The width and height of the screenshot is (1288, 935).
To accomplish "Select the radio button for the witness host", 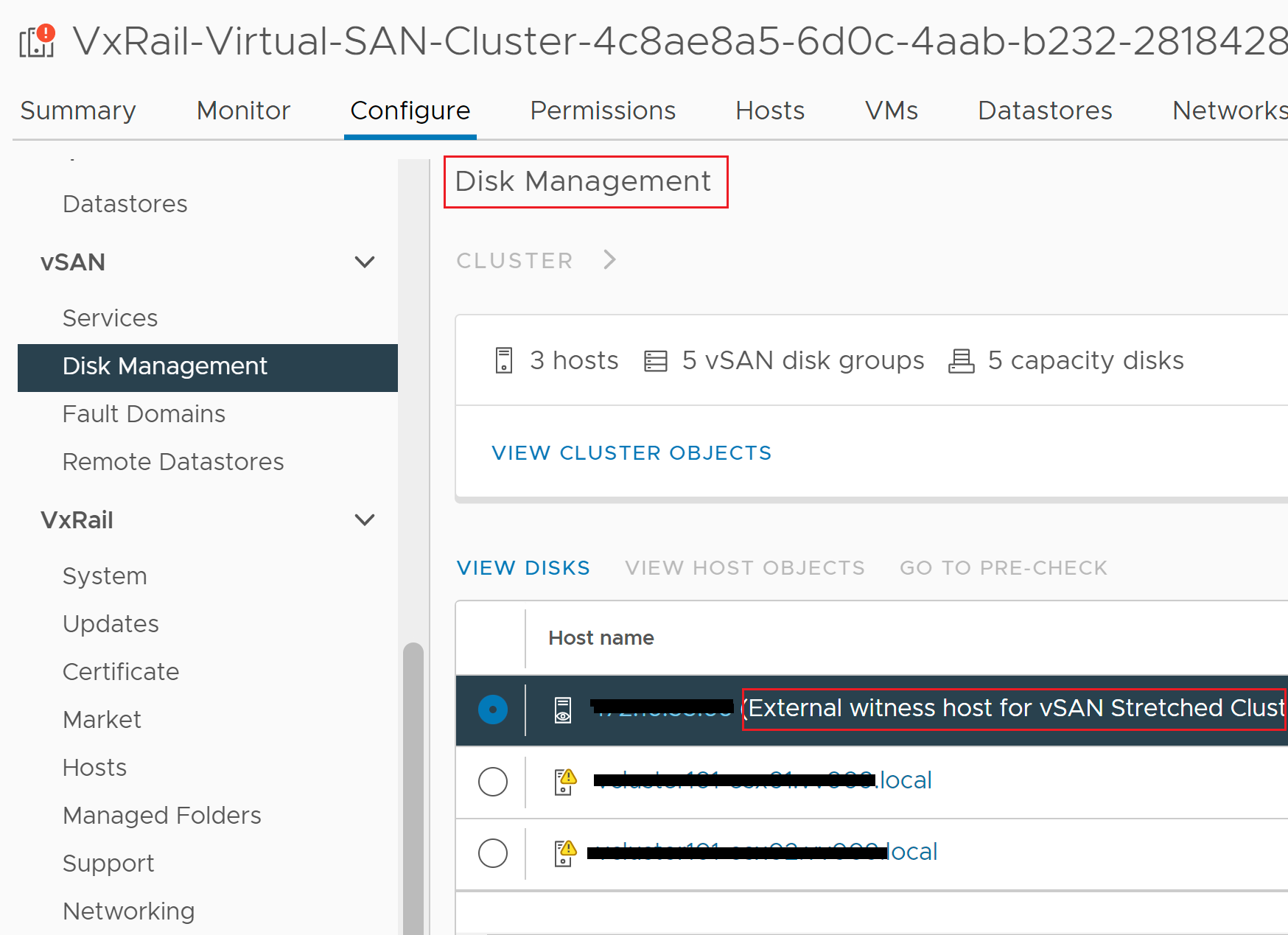I will tap(493, 710).
